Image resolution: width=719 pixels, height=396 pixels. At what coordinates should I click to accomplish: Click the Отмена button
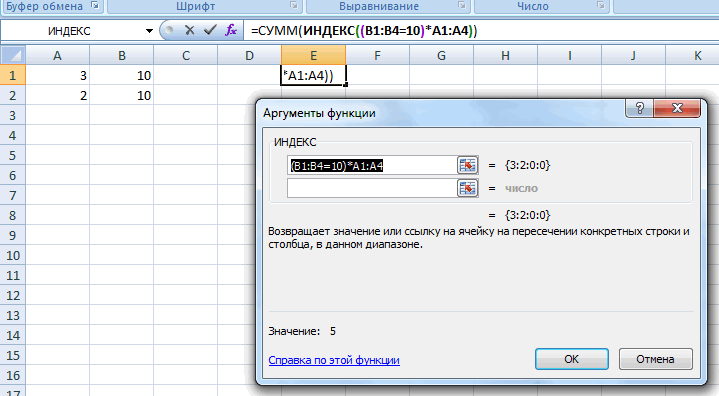pyautogui.click(x=655, y=359)
